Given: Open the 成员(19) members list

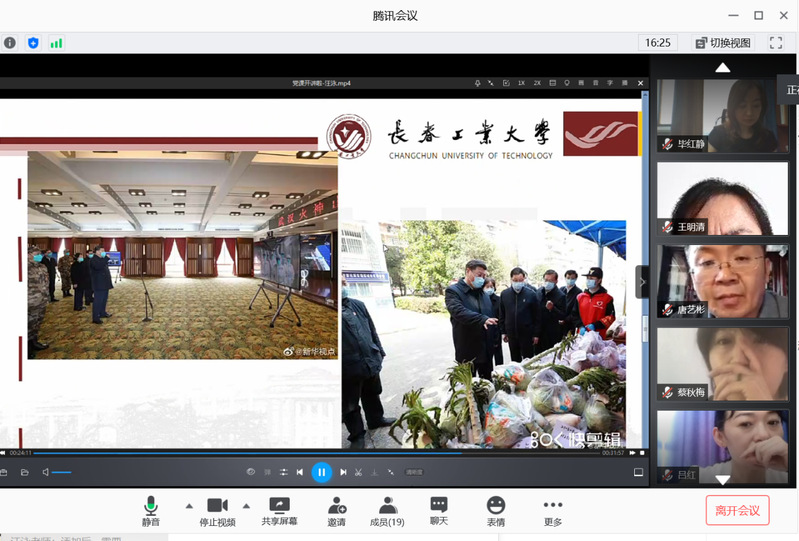Looking at the screenshot, I should tap(387, 511).
